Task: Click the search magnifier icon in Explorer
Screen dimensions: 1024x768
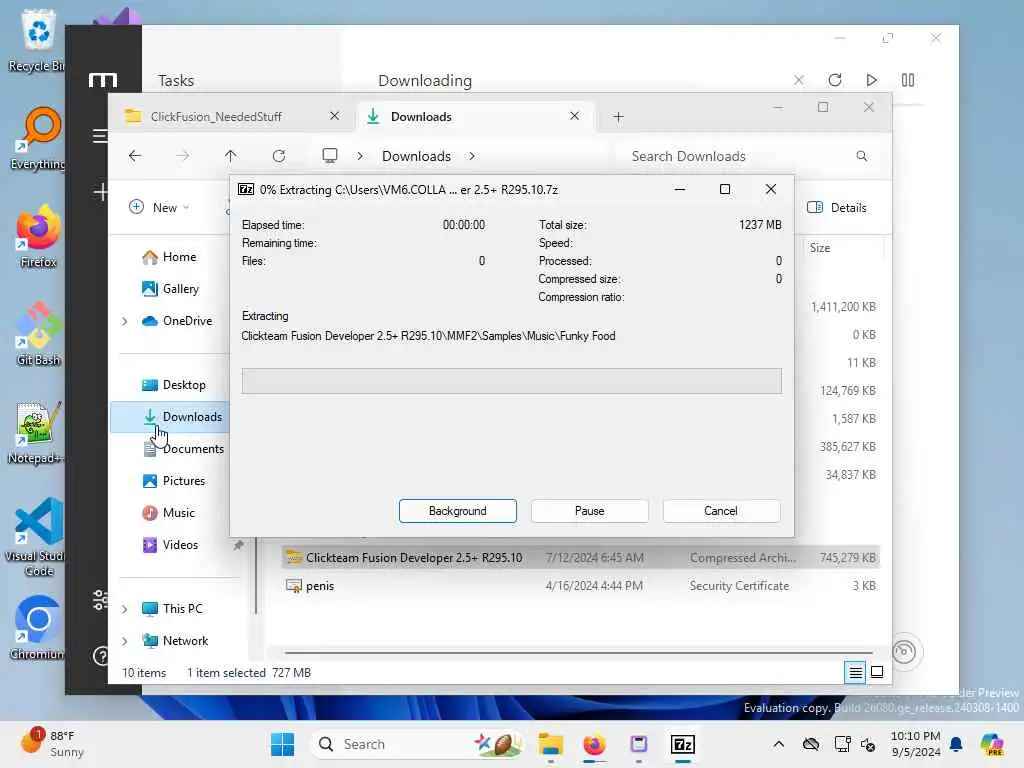Action: click(861, 156)
